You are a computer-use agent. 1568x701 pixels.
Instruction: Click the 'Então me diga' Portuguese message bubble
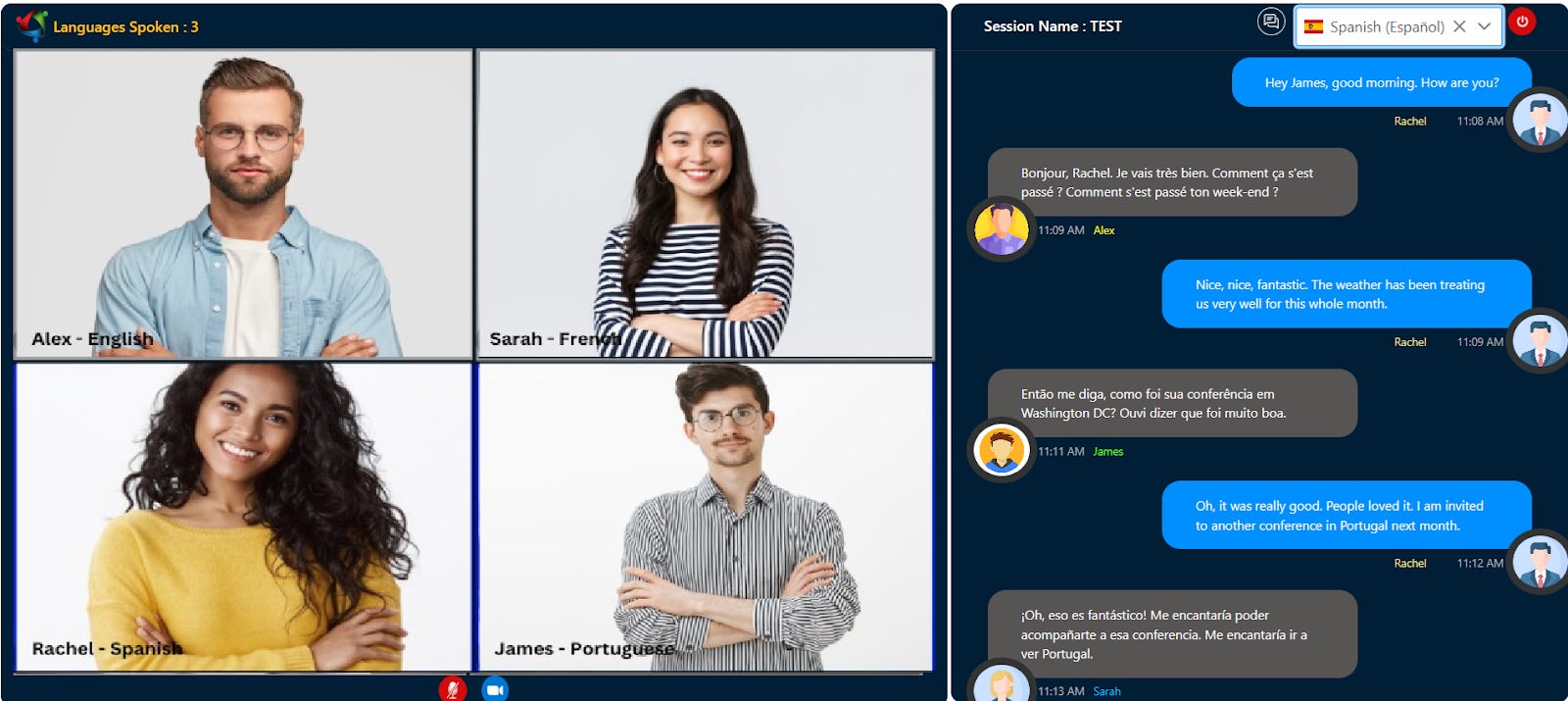coord(1172,403)
